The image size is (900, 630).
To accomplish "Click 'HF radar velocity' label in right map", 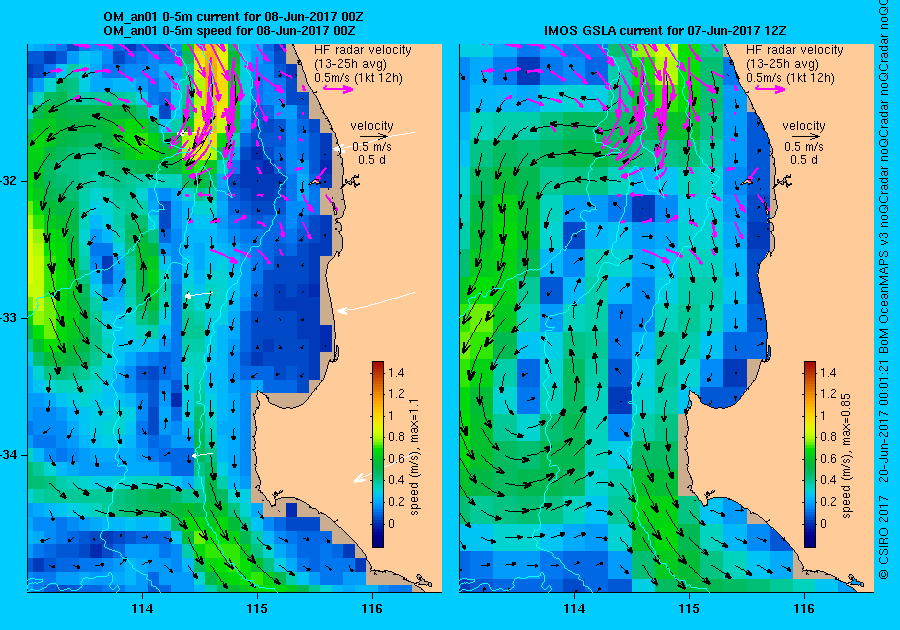I will 795,50.
